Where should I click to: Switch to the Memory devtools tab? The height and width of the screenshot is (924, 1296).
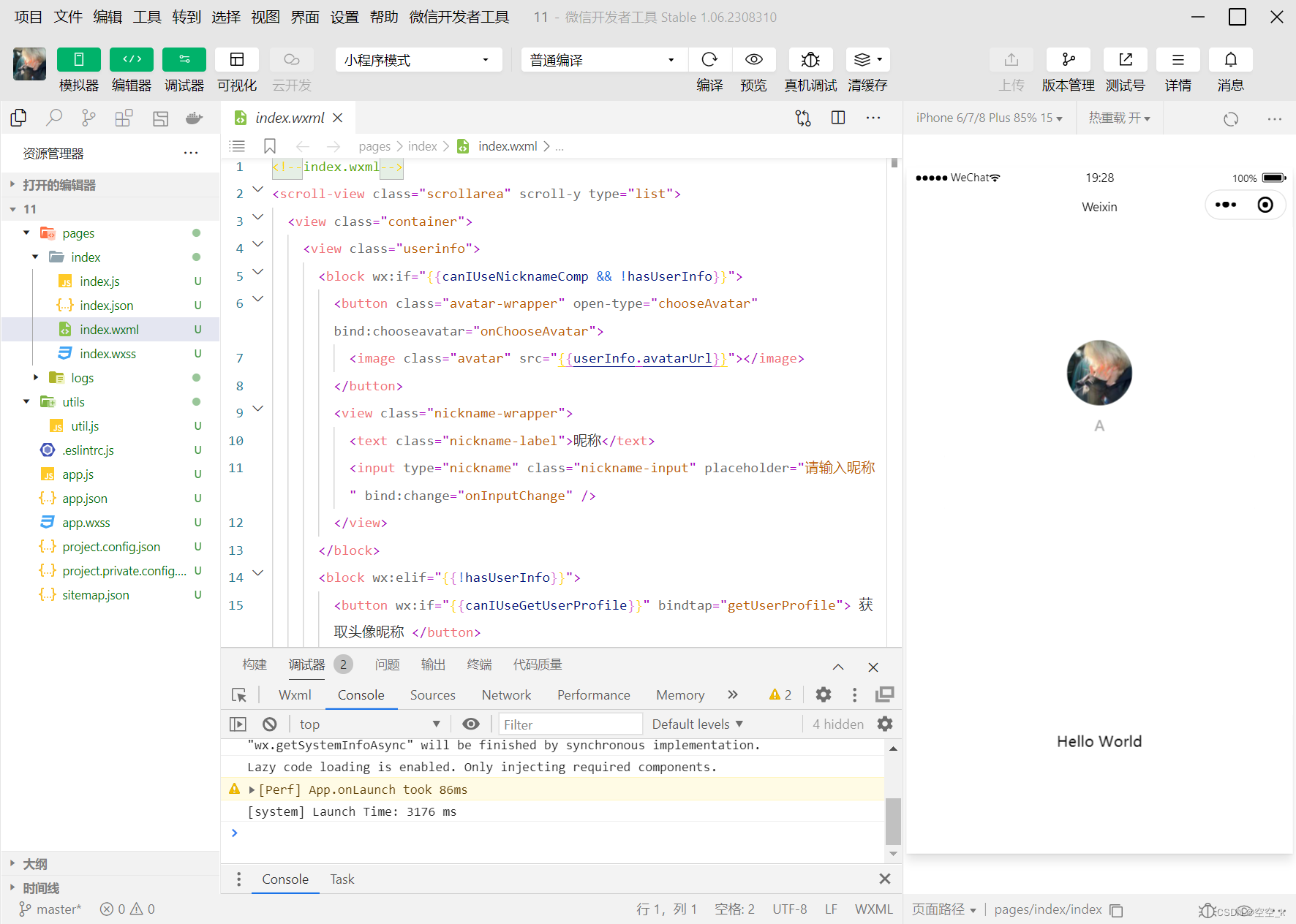[x=680, y=695]
